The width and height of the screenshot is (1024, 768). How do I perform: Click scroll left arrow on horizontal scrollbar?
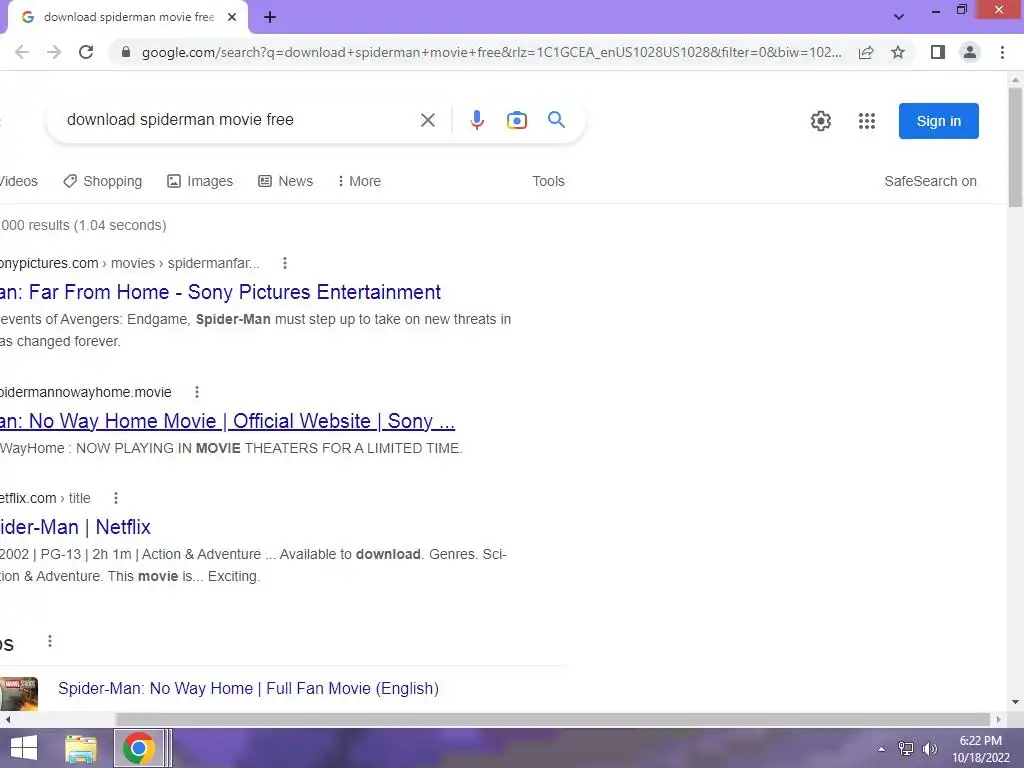(x=7, y=719)
